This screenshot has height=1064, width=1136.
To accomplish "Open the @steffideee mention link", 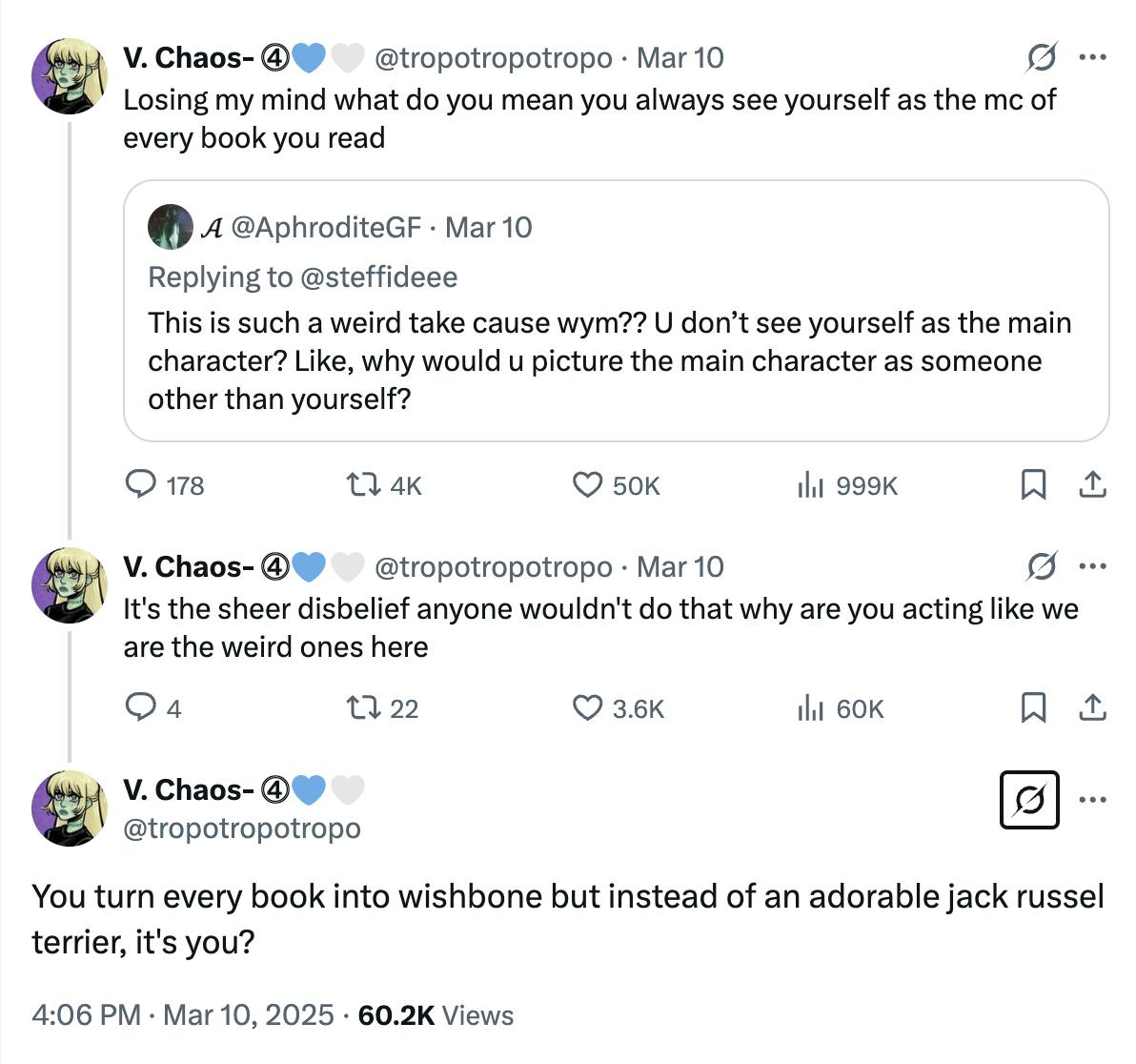I will point(378,276).
